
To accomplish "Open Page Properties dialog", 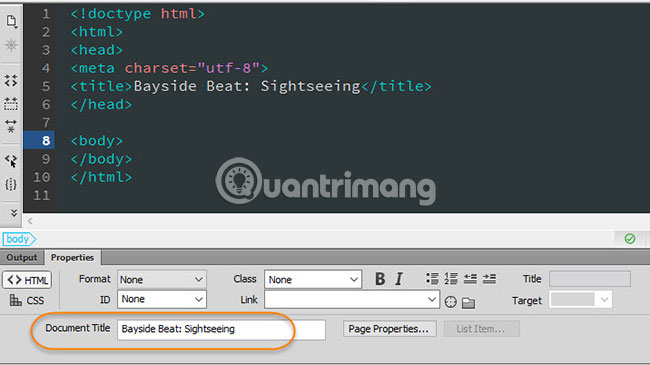I will pyautogui.click(x=389, y=329).
